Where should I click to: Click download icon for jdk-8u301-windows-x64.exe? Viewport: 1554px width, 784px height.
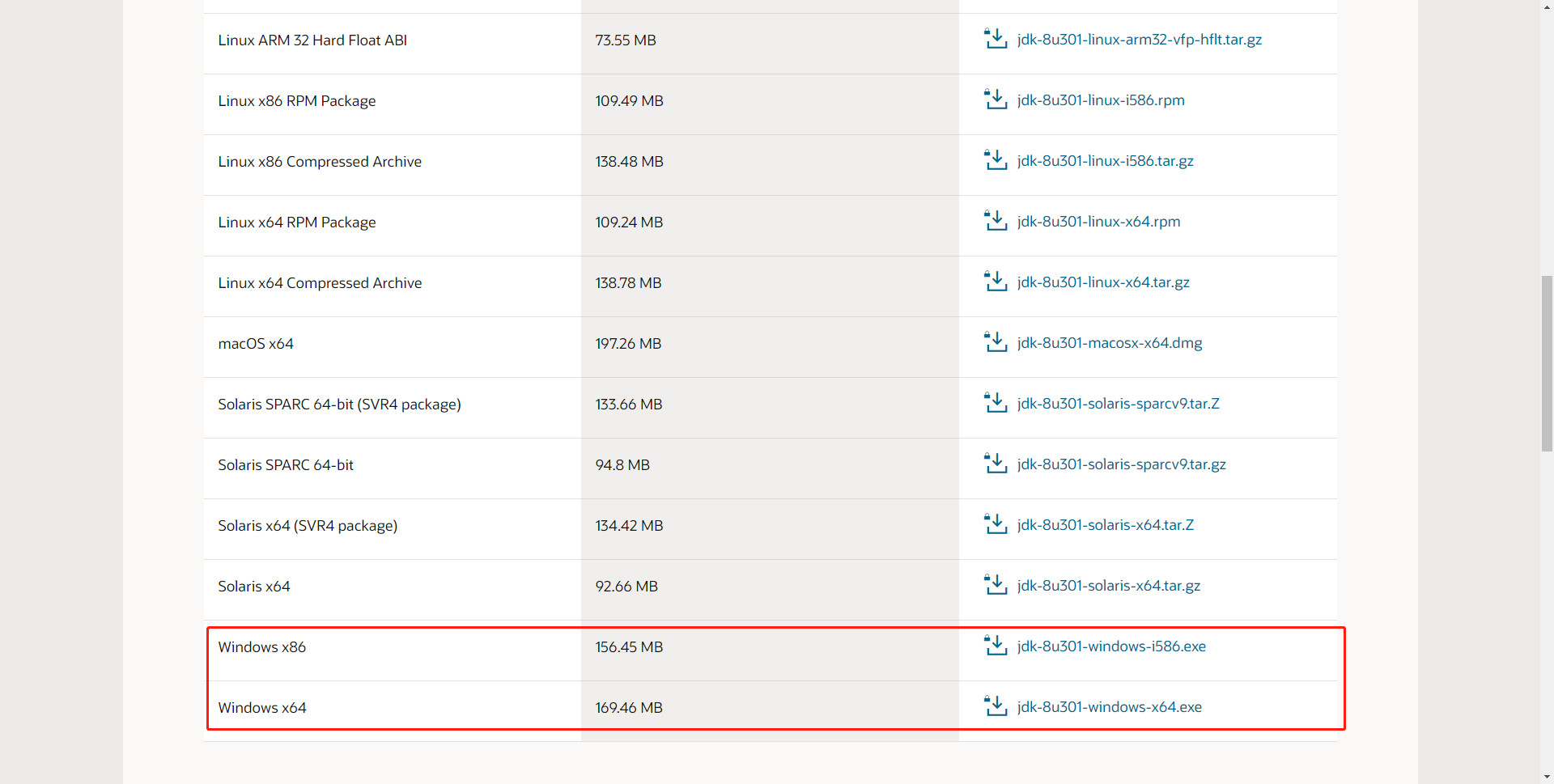point(995,706)
